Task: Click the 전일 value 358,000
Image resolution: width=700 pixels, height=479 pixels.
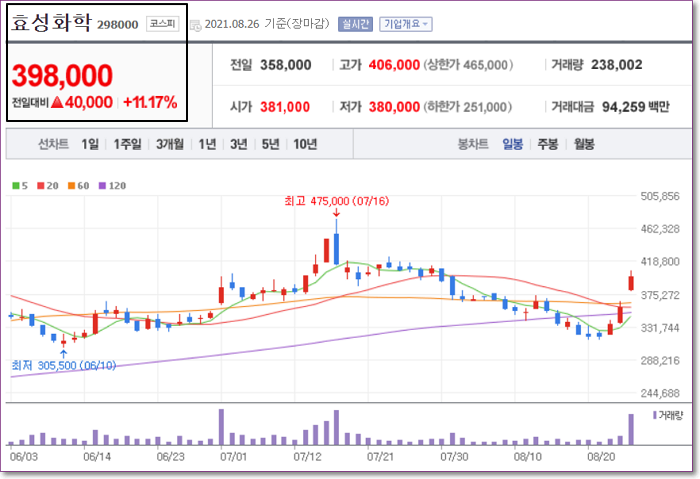Action: pyautogui.click(x=286, y=65)
